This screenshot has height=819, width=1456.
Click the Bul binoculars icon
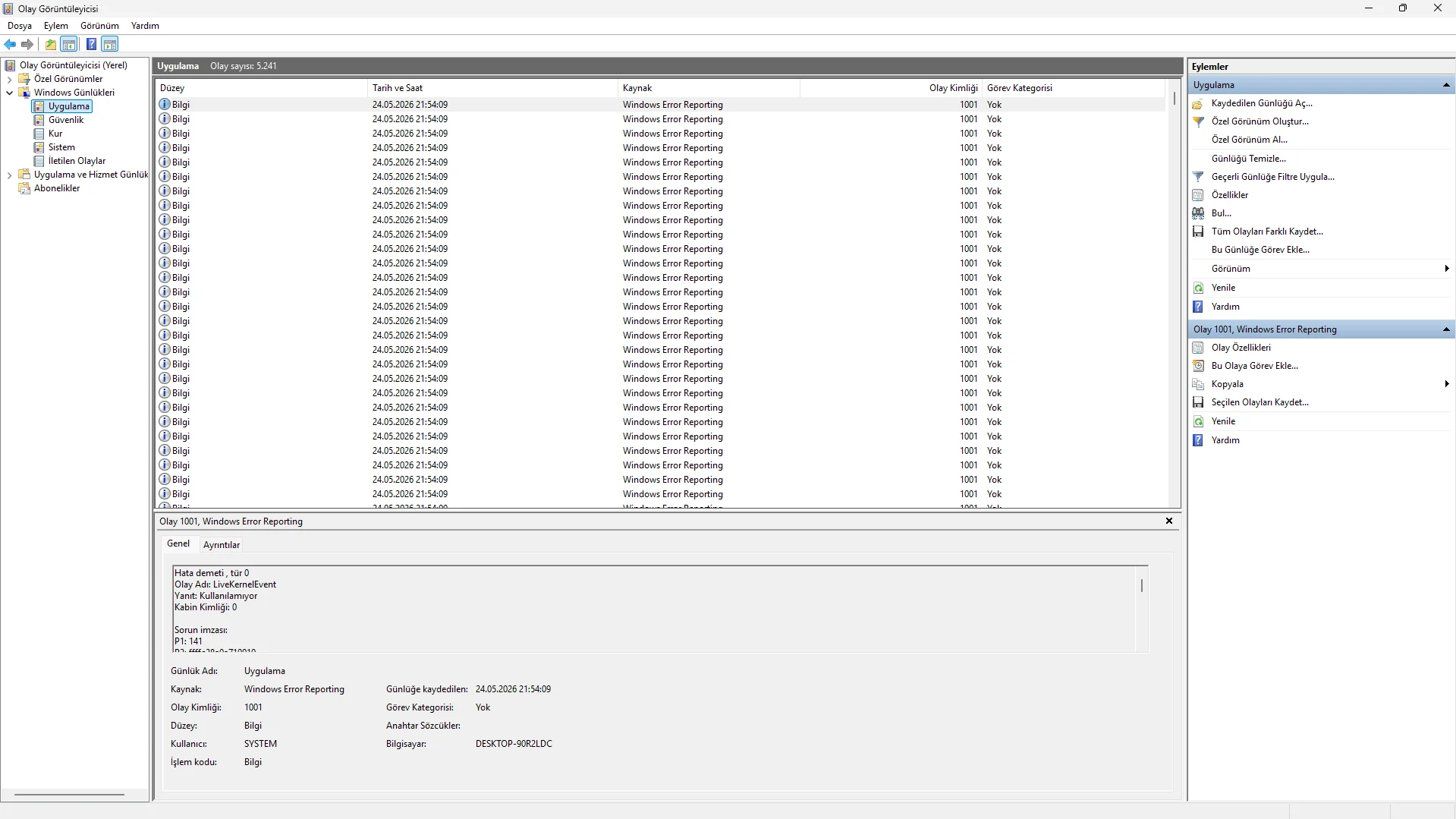coord(1198,213)
